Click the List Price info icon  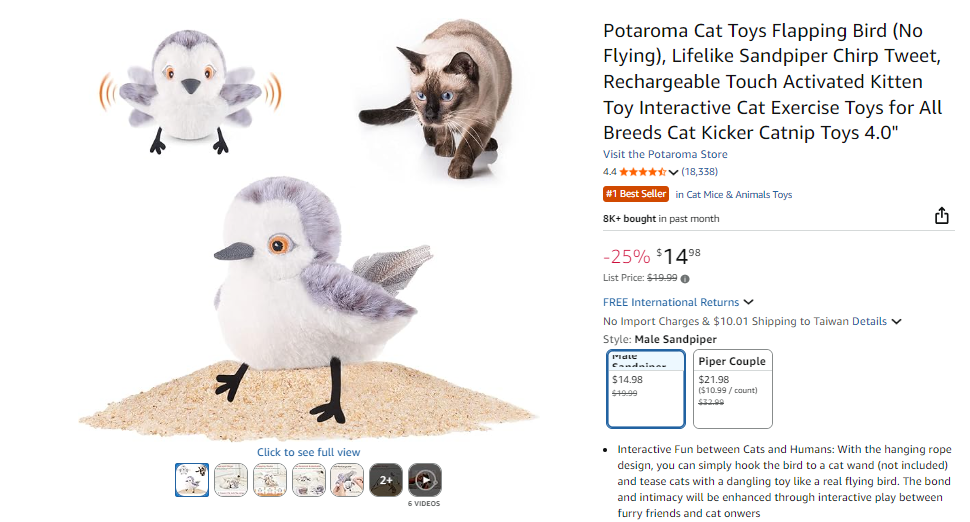point(685,278)
